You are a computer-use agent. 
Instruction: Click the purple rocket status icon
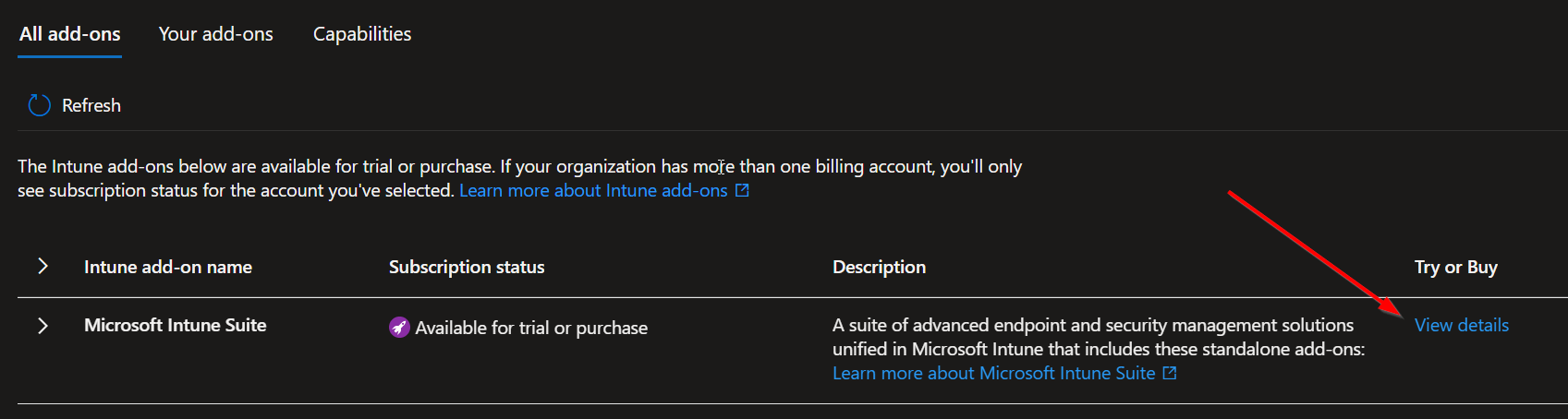click(399, 328)
